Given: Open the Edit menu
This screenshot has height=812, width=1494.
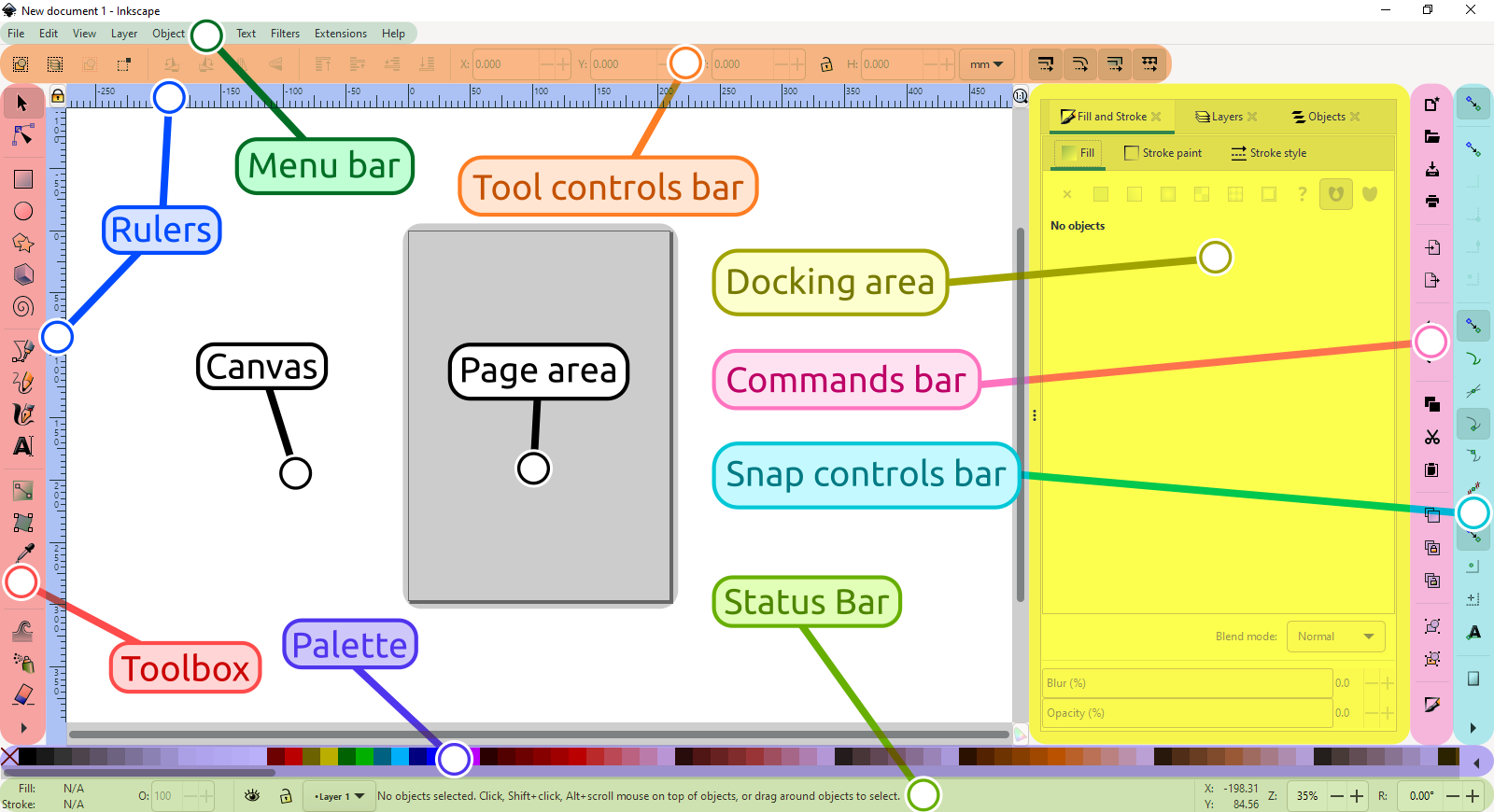Looking at the screenshot, I should pos(49,34).
